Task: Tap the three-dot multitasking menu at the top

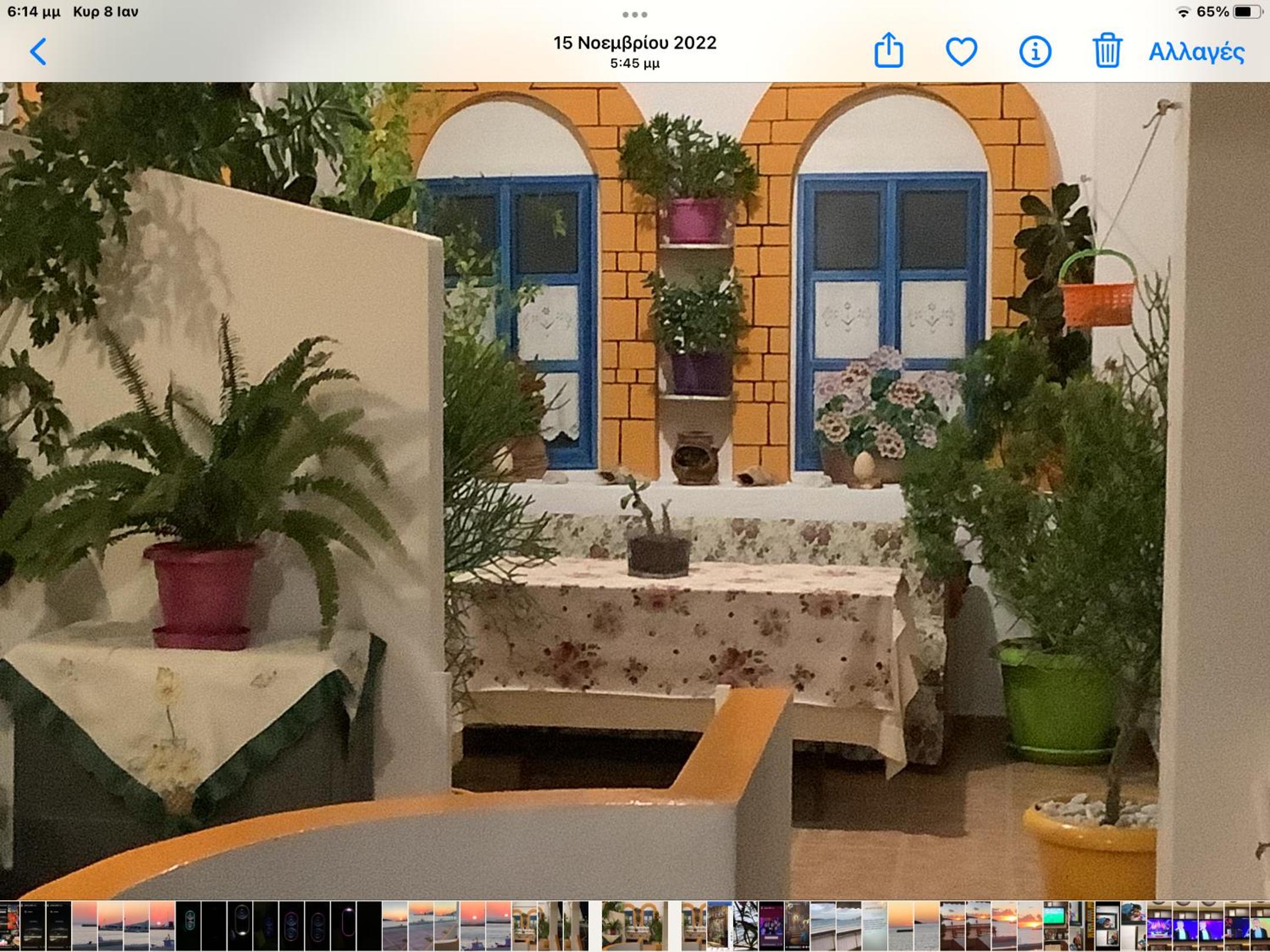Action: point(634,14)
